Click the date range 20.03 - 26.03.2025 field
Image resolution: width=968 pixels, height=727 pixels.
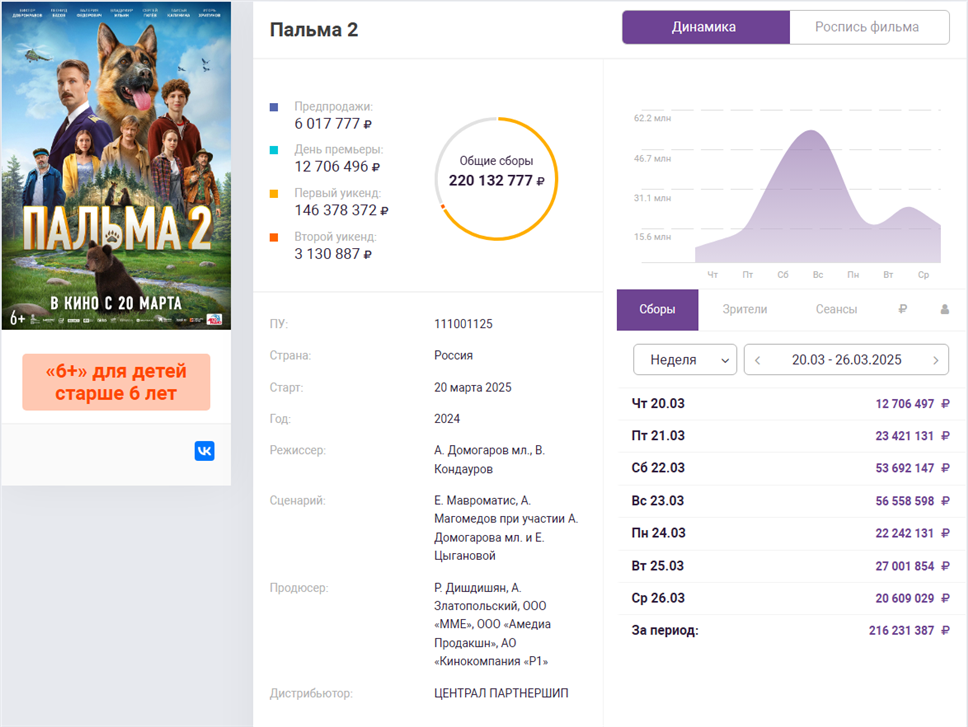846,360
